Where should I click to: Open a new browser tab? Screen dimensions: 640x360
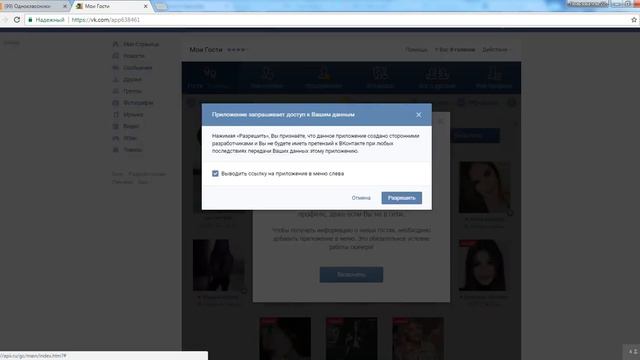[161, 6]
